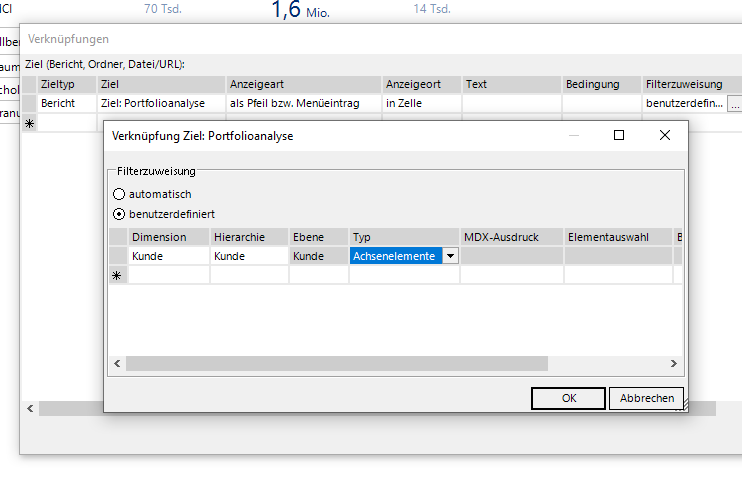
Task: Minimize the Verknüpfung Ziel dialog
Action: tap(574, 135)
